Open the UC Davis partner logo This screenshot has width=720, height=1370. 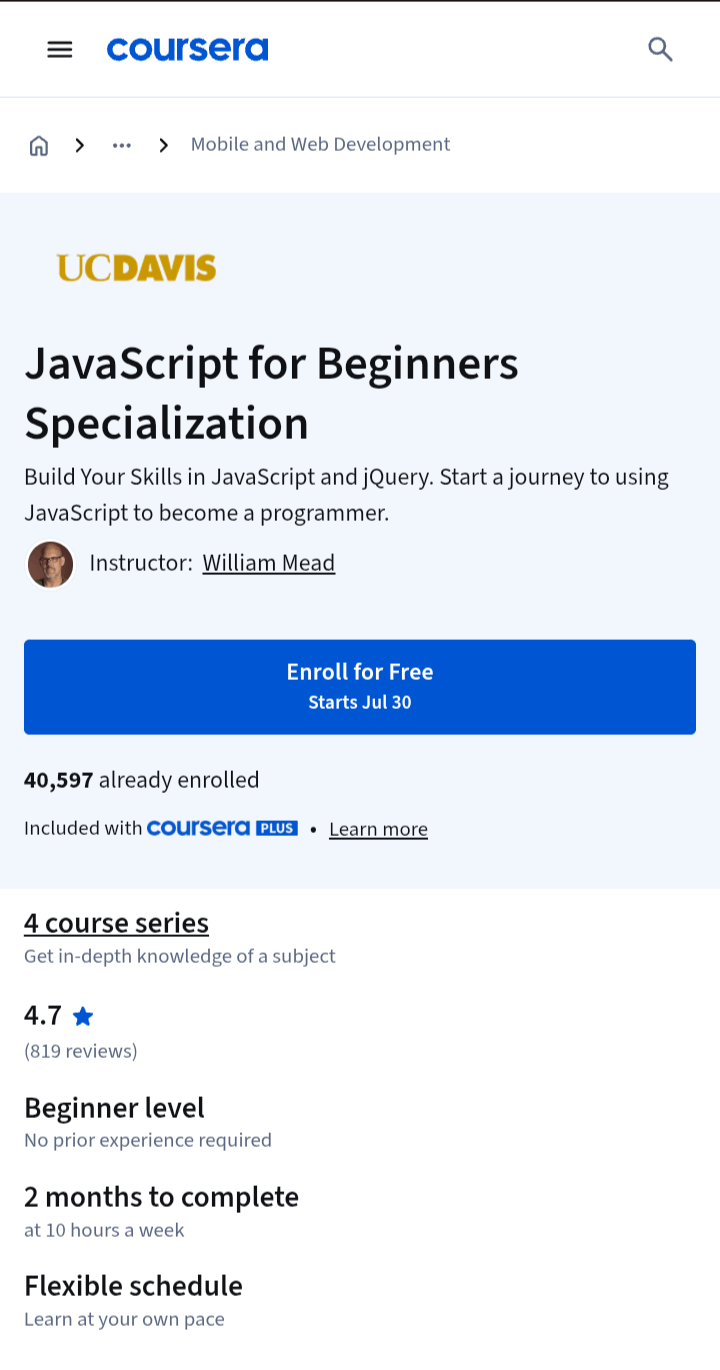pos(136,268)
